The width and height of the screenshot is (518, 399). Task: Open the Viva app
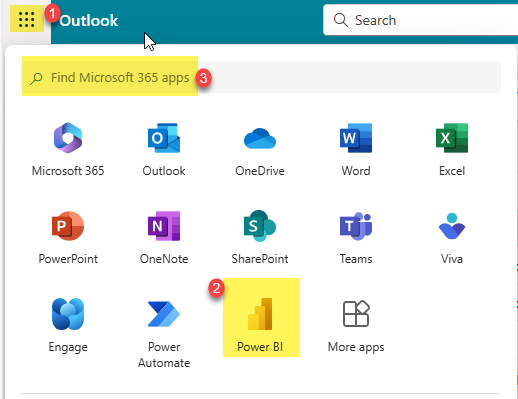pos(452,237)
